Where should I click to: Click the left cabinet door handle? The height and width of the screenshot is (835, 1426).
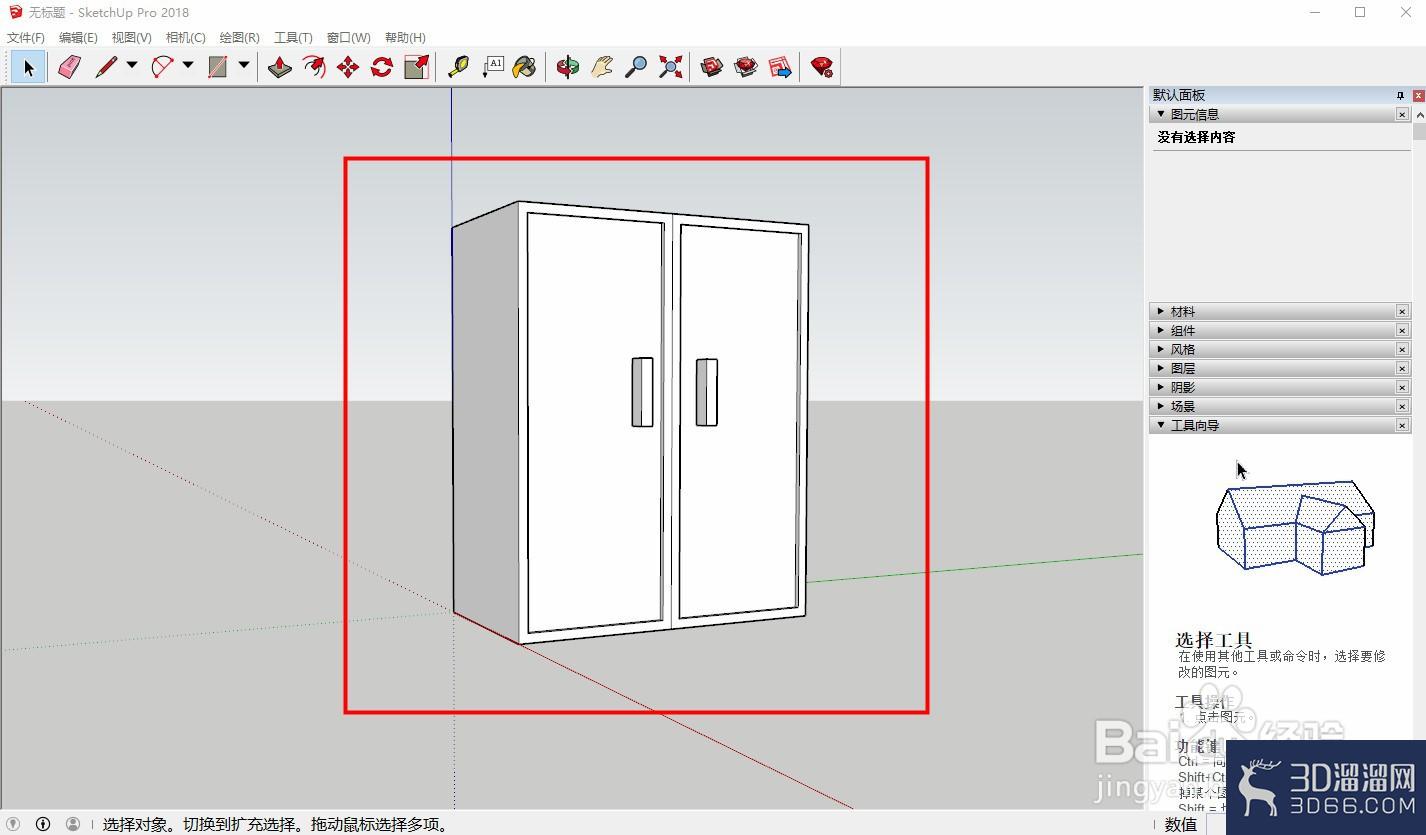tap(642, 392)
